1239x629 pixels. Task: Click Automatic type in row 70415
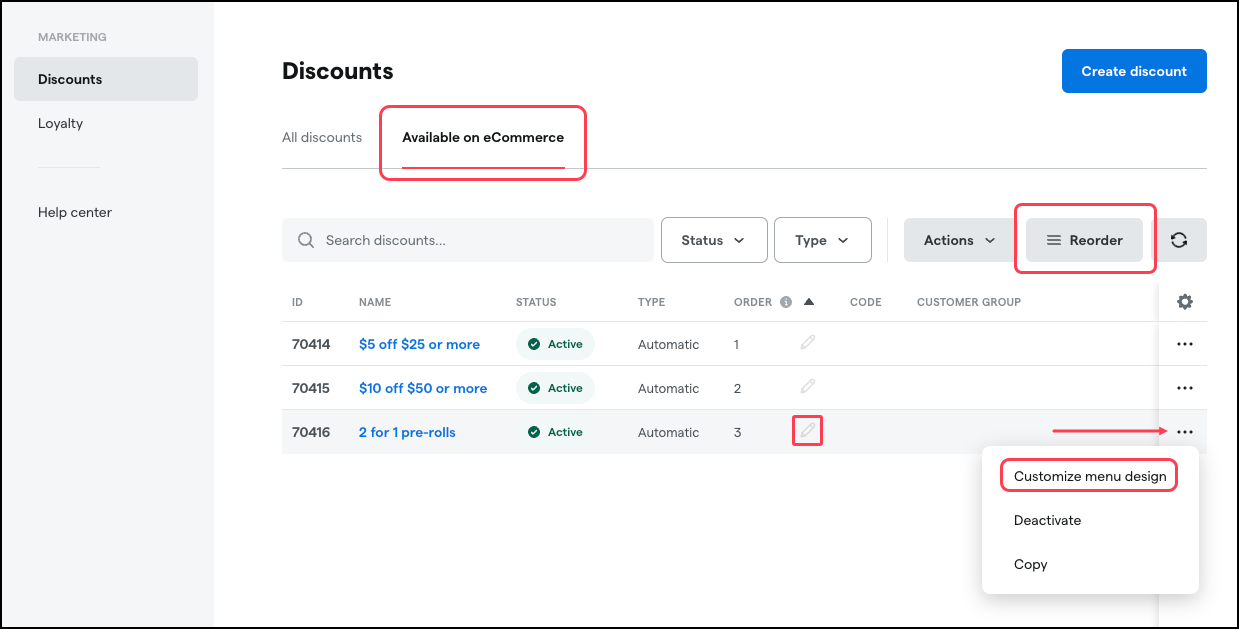click(669, 388)
